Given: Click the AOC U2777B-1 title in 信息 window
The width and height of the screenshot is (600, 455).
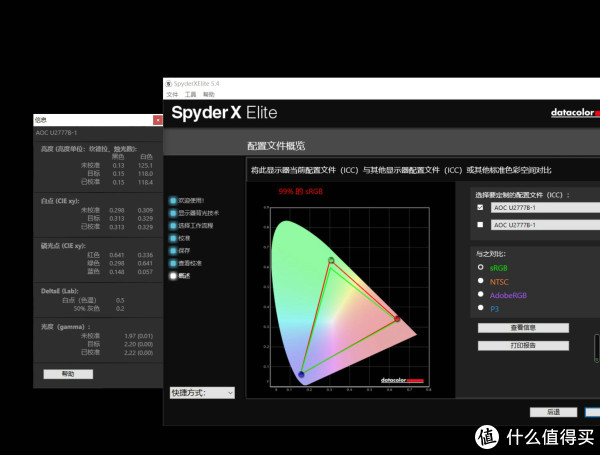Looking at the screenshot, I should (56, 133).
